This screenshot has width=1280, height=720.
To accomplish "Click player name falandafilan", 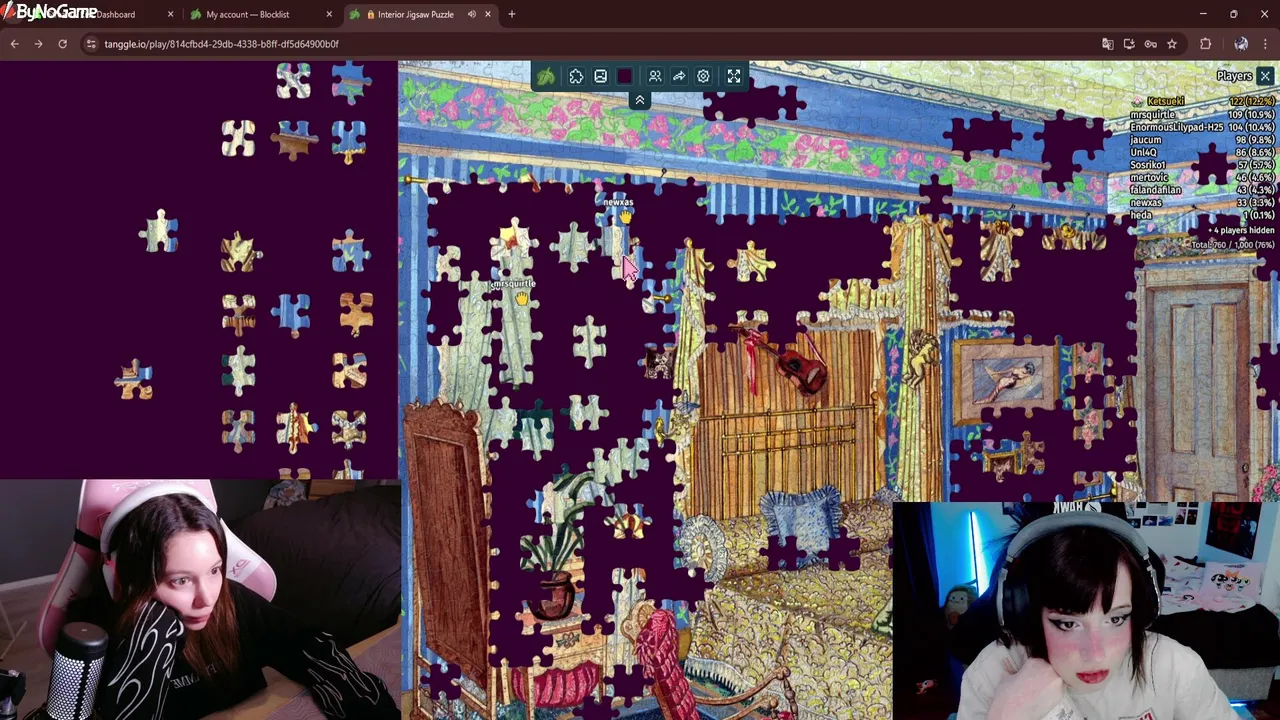I will point(1156,190).
